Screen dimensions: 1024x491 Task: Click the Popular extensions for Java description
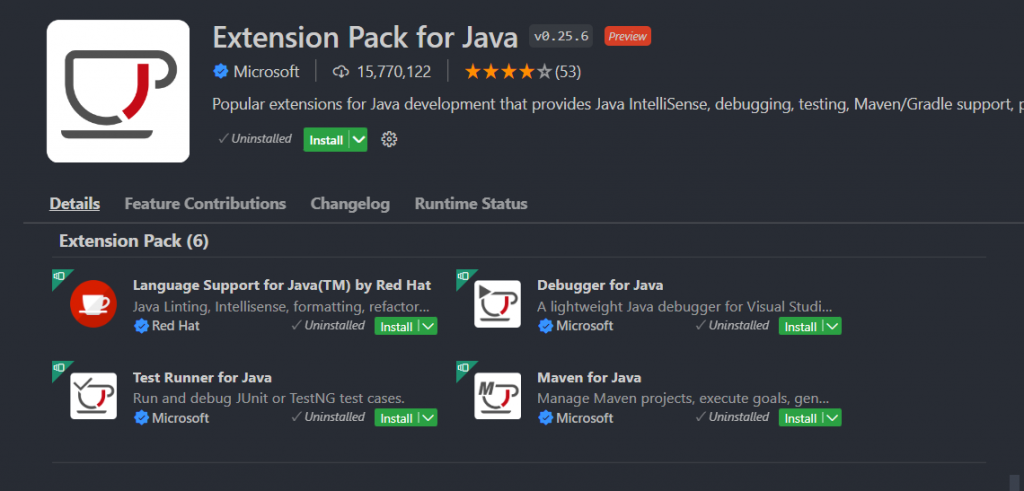pyautogui.click(x=618, y=104)
